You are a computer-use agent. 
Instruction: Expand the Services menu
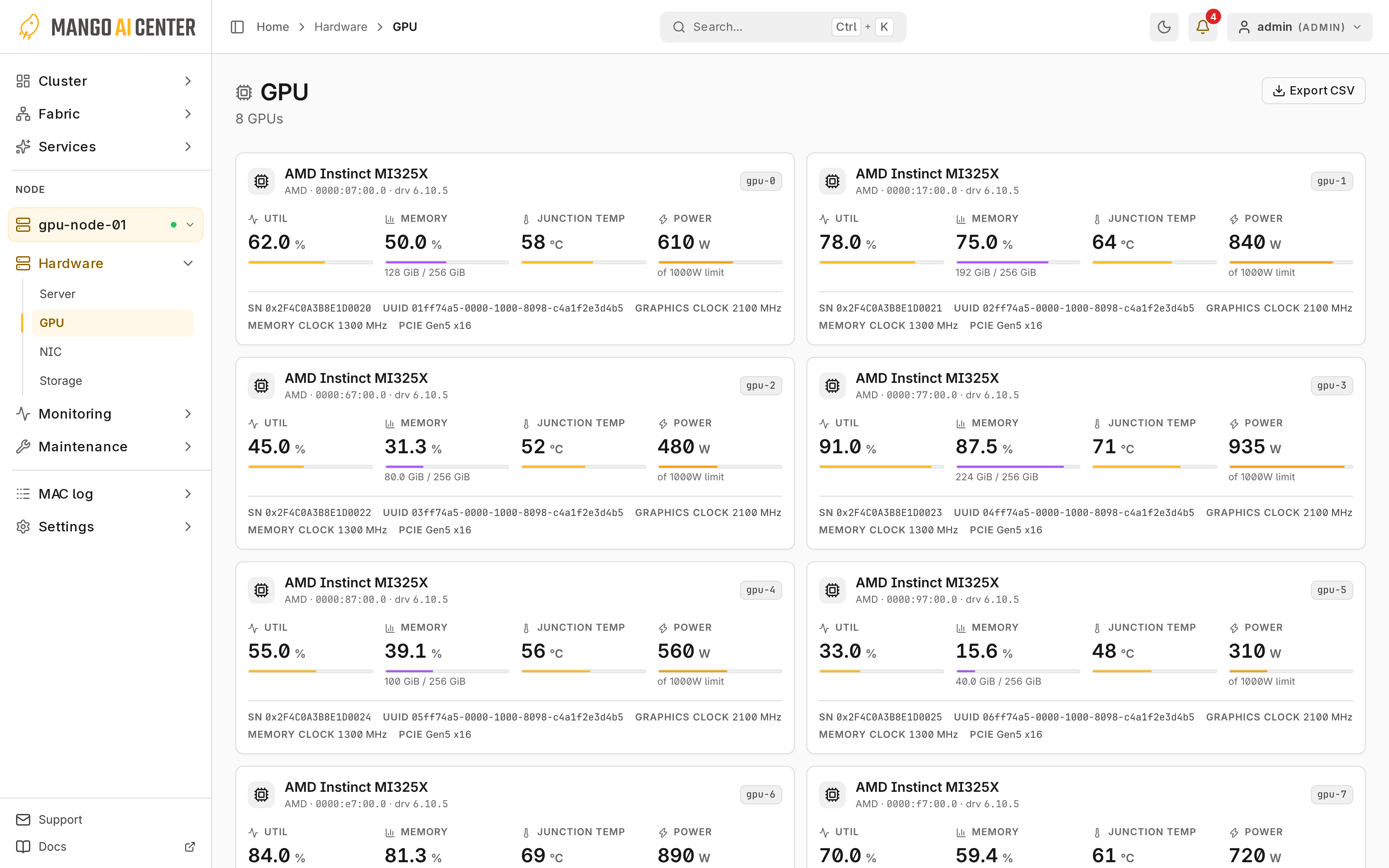105,146
